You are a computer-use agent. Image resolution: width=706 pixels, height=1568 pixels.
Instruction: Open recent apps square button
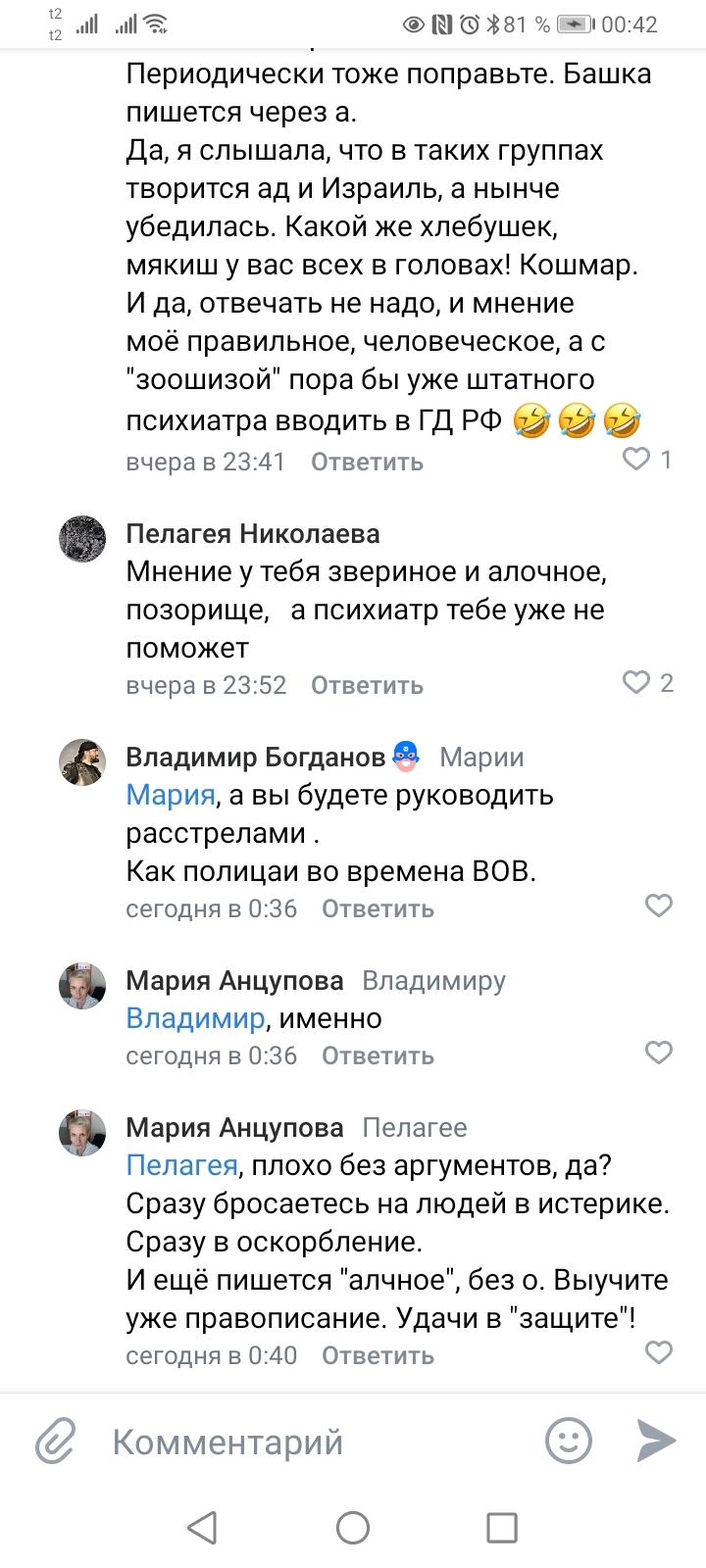tap(502, 1527)
